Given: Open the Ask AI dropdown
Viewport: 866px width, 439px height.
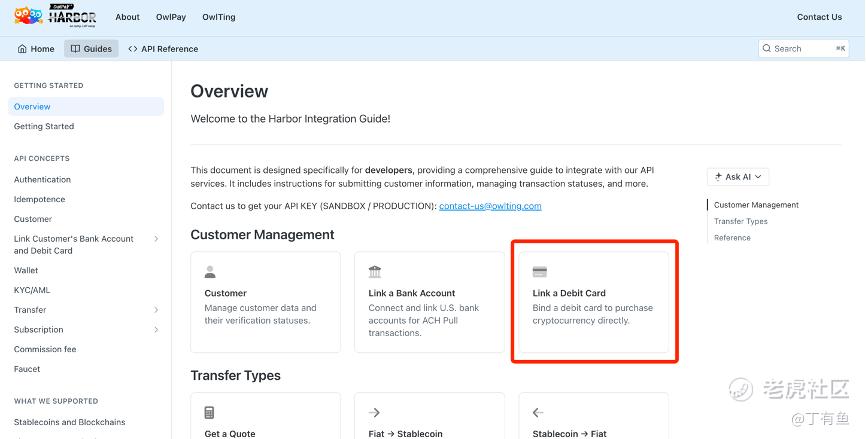Looking at the screenshot, I should tap(738, 177).
